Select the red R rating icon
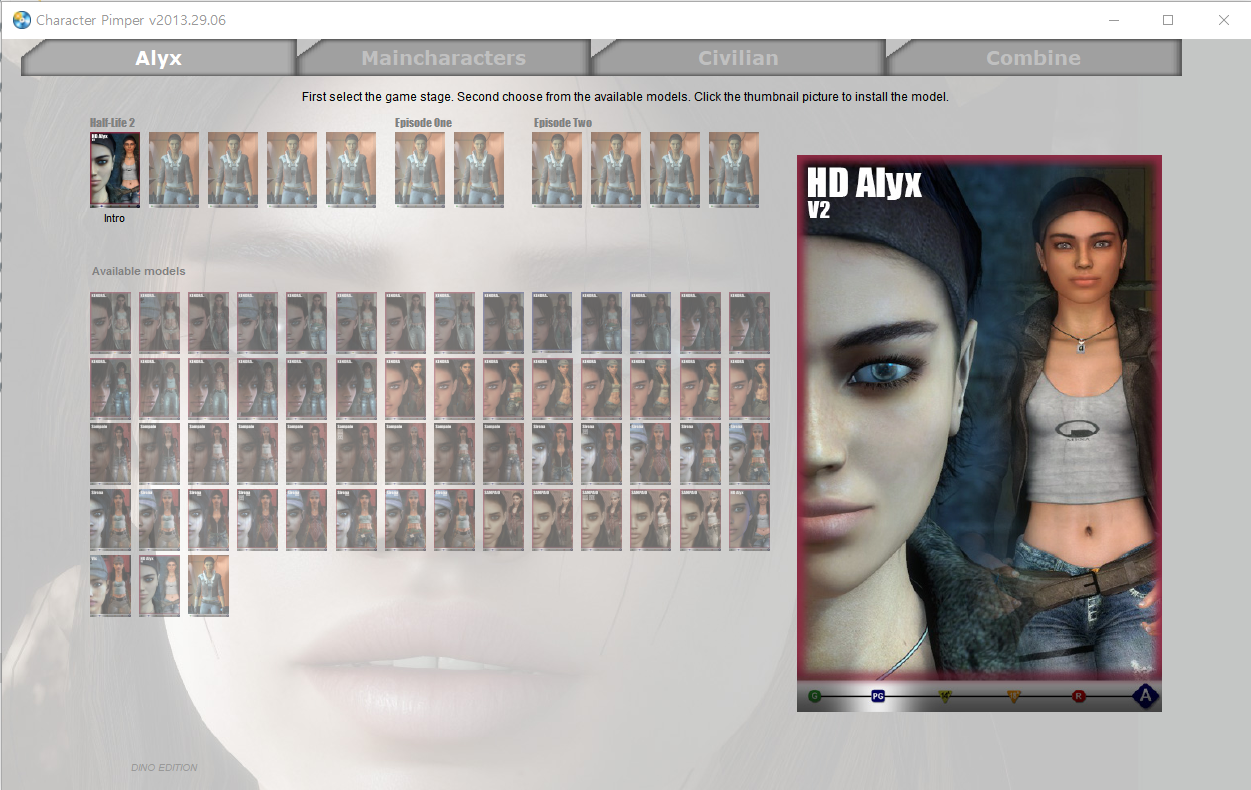Screen dimensions: 1251x790 (1079, 695)
